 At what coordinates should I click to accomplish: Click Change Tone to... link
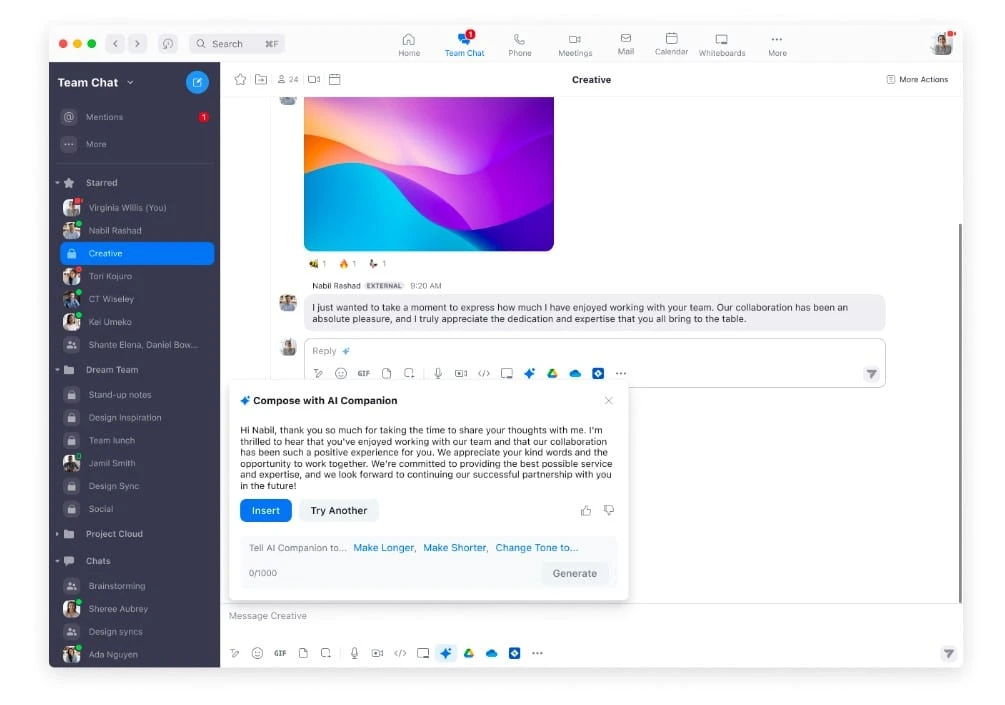click(536, 548)
